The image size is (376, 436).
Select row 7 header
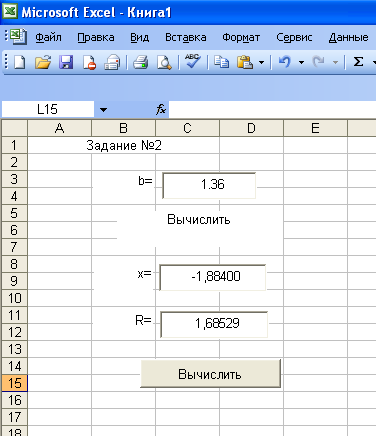[14, 247]
